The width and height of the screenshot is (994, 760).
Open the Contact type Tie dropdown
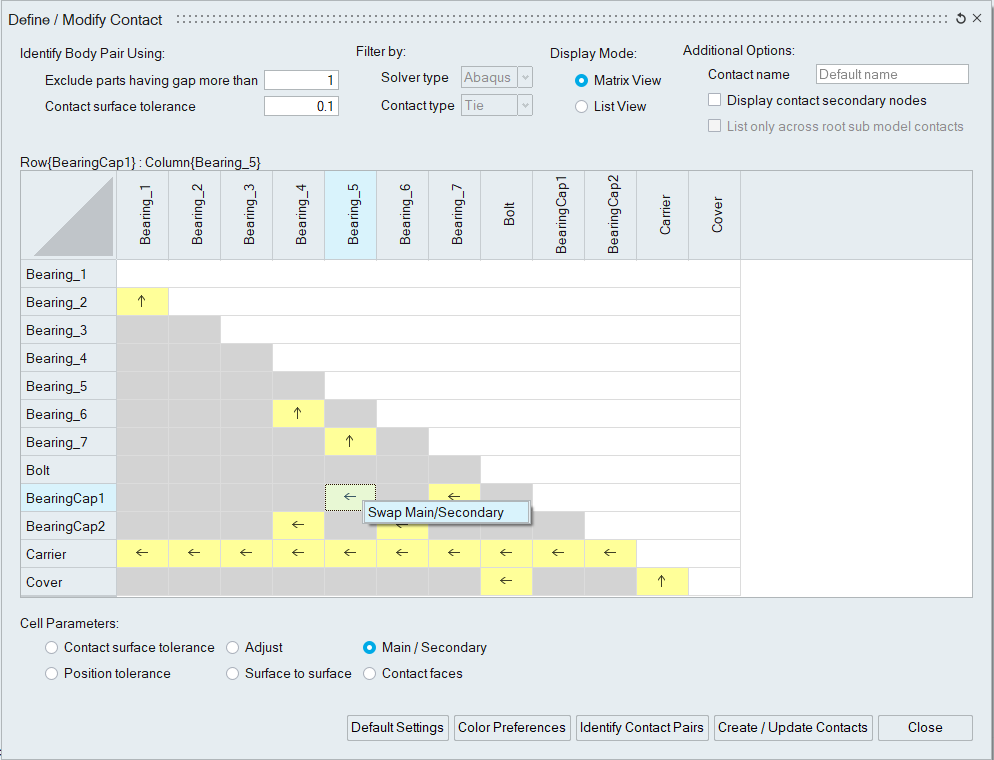(497, 106)
